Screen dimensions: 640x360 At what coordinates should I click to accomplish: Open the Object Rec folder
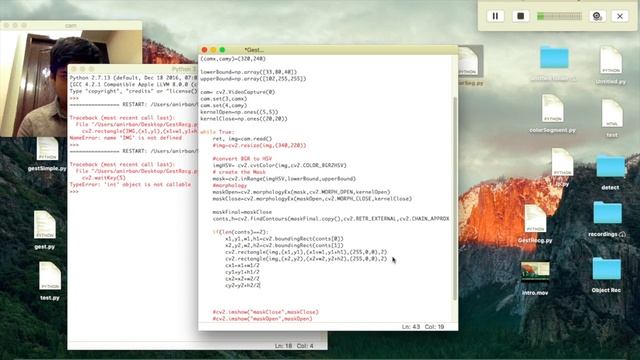[607, 274]
